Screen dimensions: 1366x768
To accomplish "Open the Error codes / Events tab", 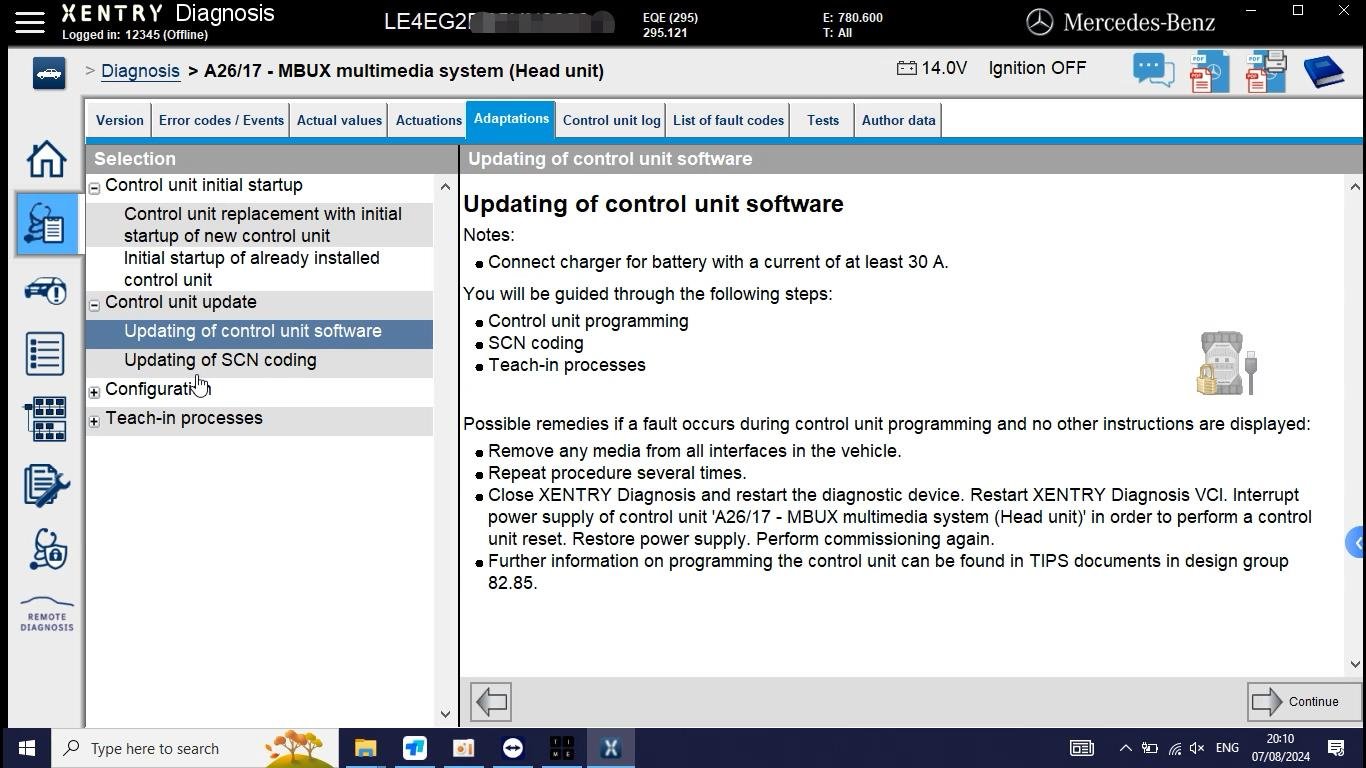I will [221, 120].
